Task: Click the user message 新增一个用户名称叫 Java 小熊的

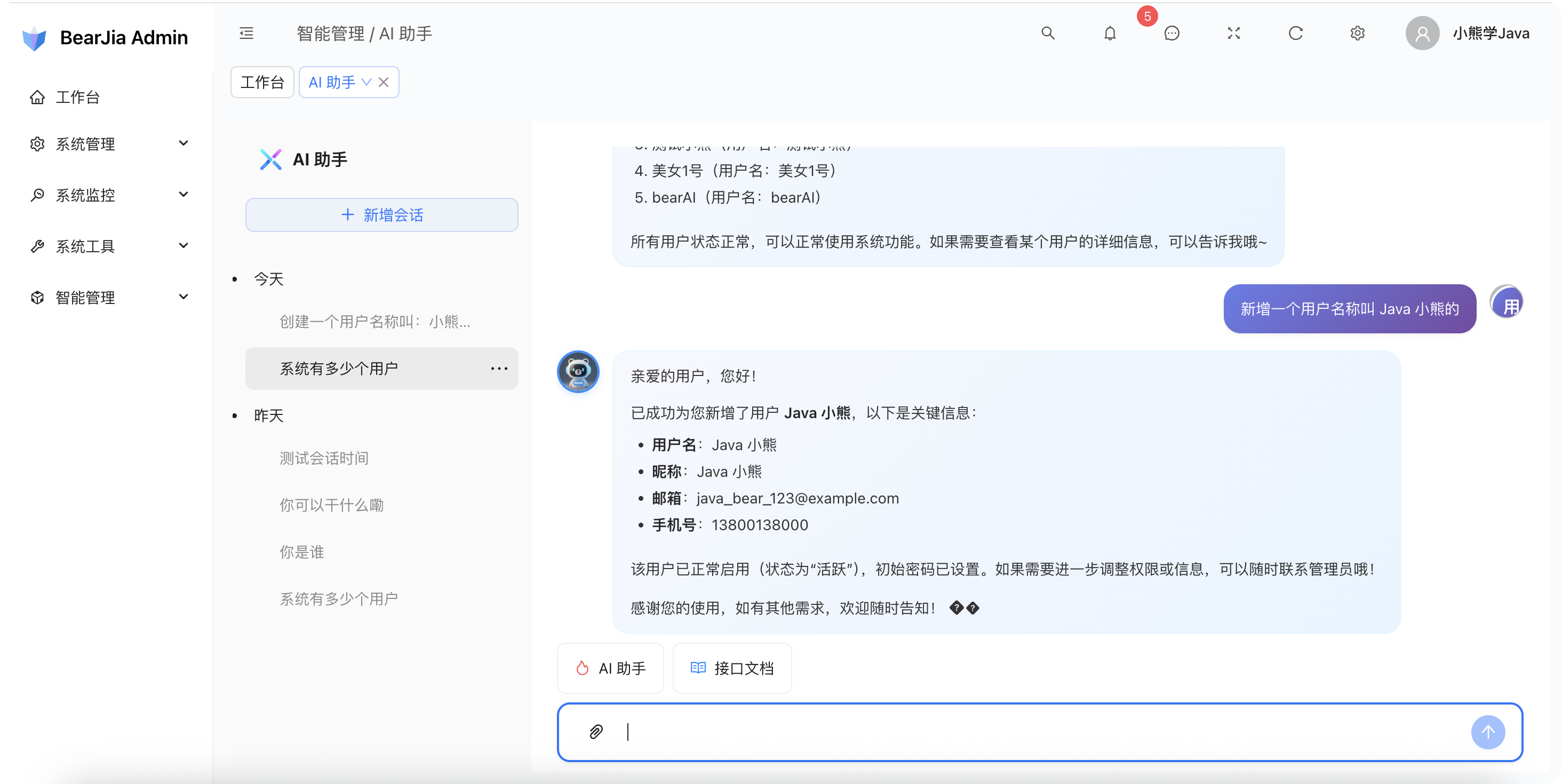Action: click(1349, 309)
